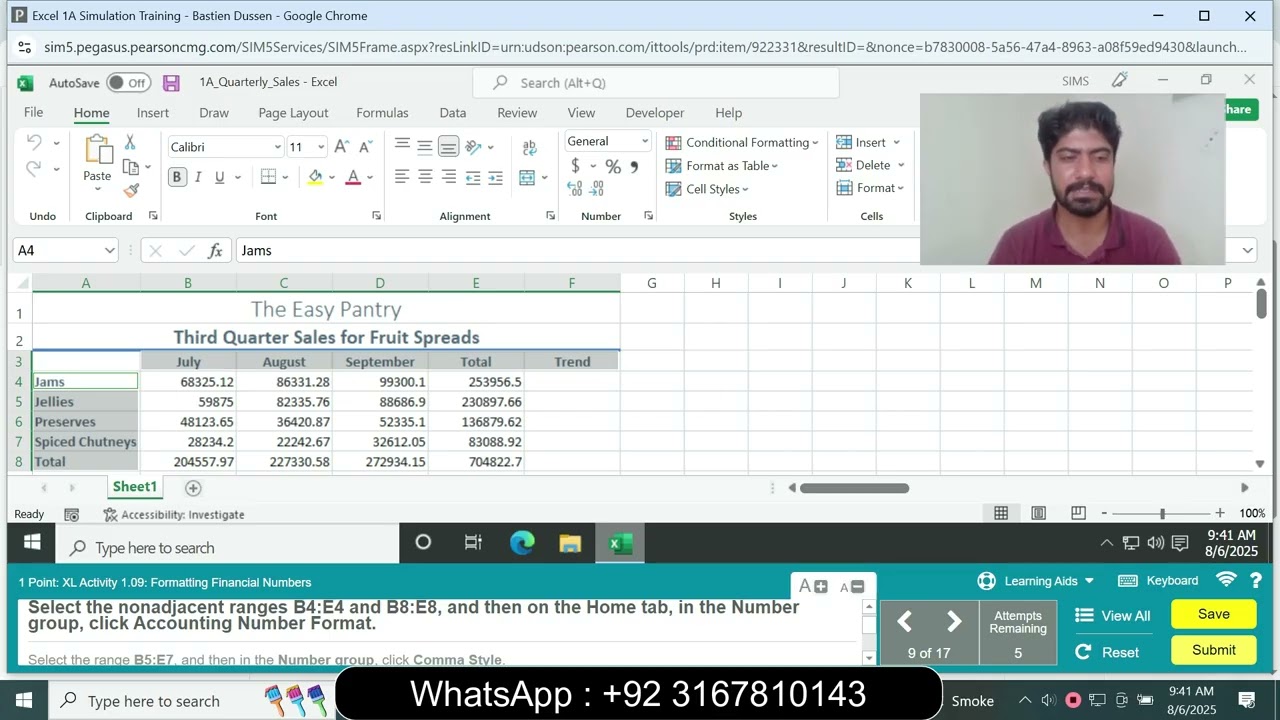Open the General number format dropdown
The height and width of the screenshot is (720, 1280).
click(x=644, y=142)
